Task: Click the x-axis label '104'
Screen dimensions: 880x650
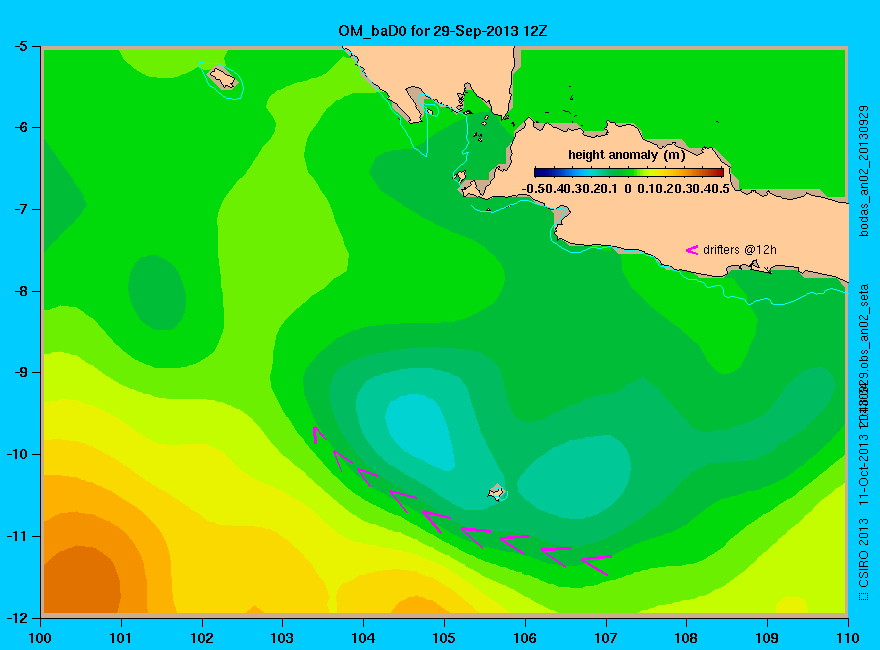Action: click(363, 638)
